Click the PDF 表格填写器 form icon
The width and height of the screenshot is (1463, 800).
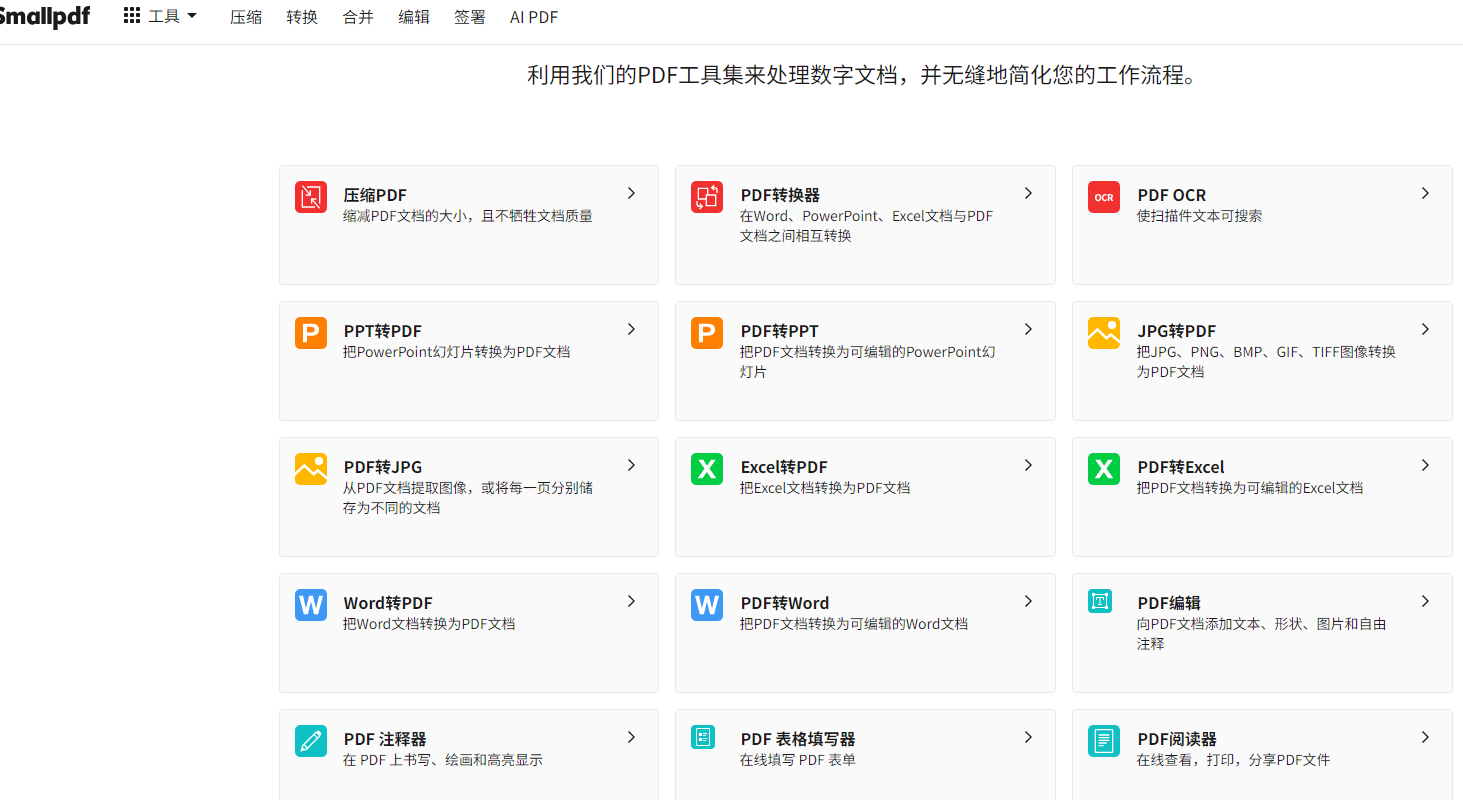pyautogui.click(x=703, y=737)
